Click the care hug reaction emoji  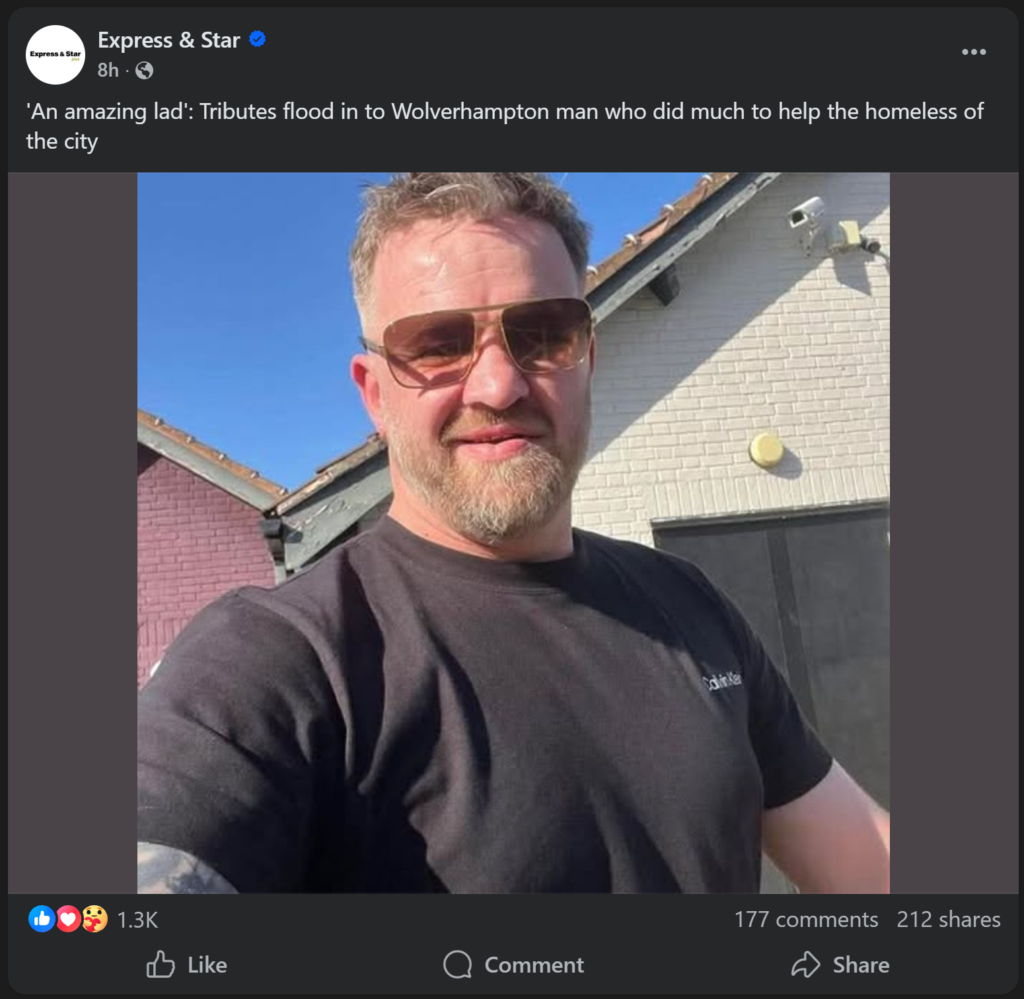pos(94,919)
